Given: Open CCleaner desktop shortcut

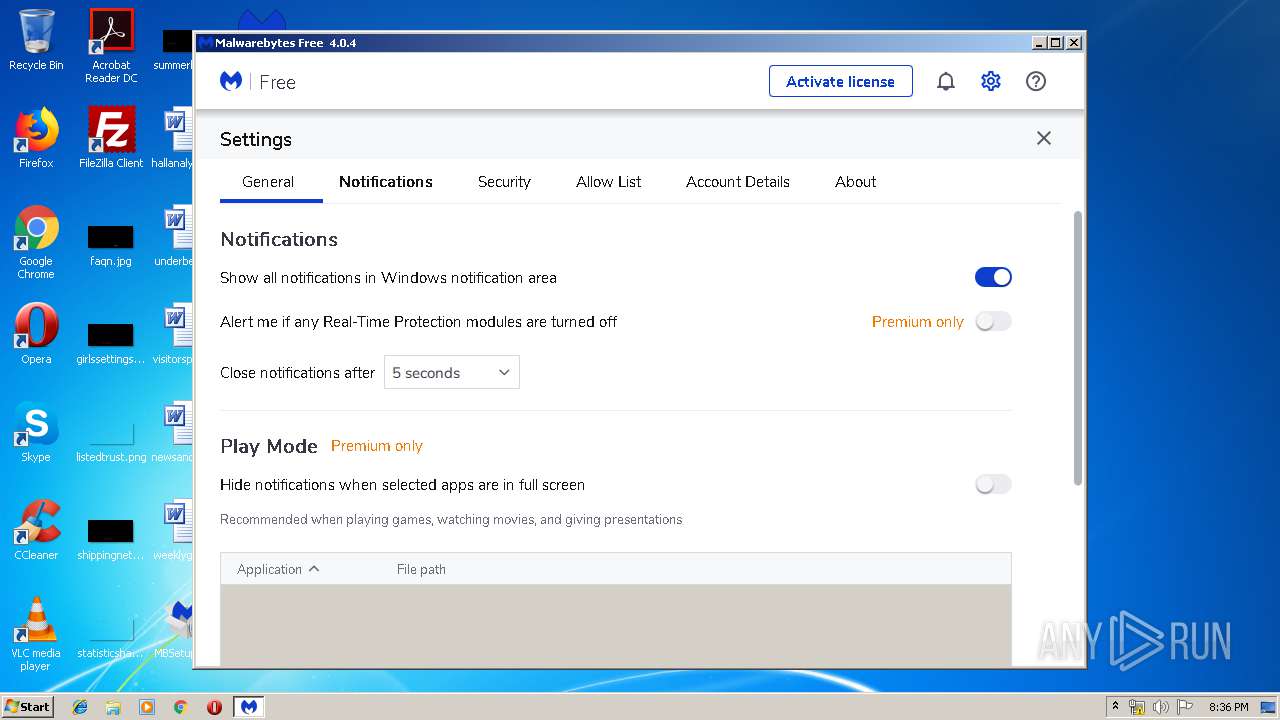Looking at the screenshot, I should [x=36, y=530].
